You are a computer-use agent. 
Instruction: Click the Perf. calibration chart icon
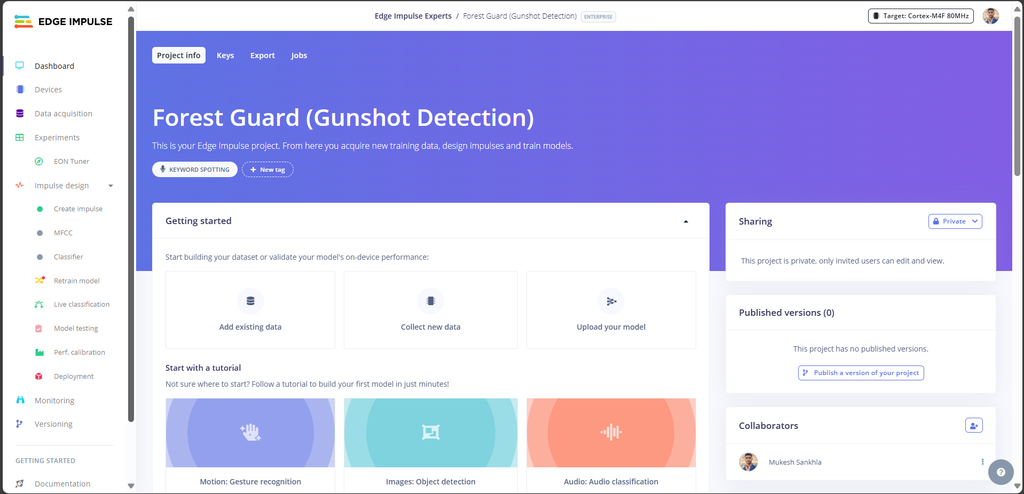(40, 352)
